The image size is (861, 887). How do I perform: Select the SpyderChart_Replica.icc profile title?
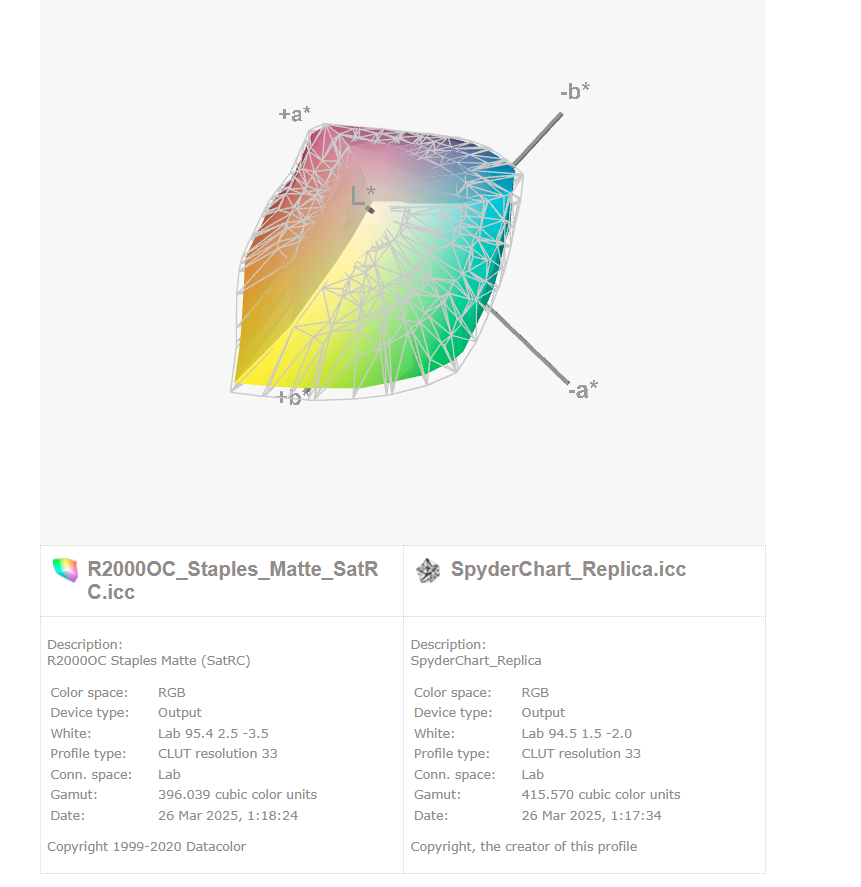tap(568, 569)
